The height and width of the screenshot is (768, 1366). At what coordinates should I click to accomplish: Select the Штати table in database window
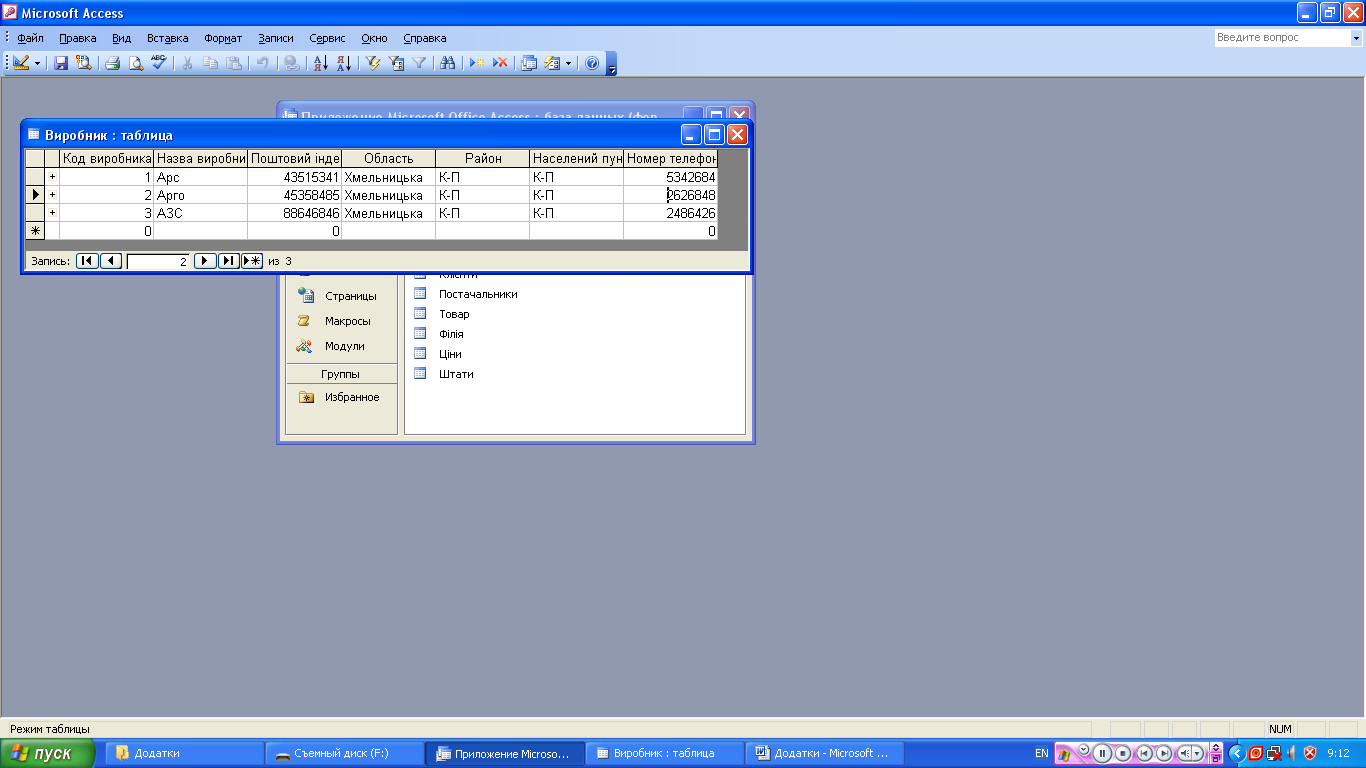coord(444,374)
